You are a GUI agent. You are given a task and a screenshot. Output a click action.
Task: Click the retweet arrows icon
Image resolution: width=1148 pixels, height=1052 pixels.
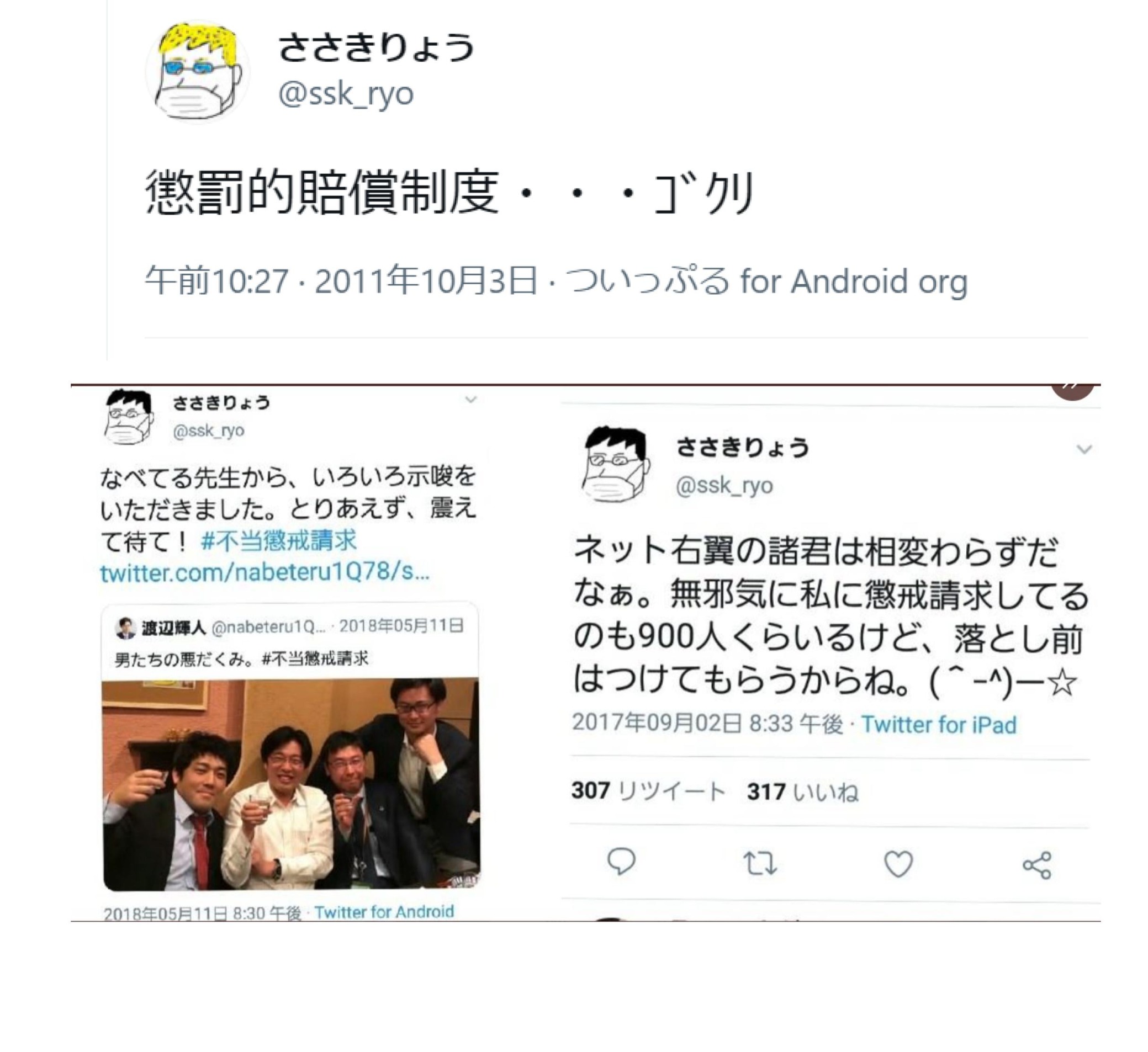pos(760,863)
